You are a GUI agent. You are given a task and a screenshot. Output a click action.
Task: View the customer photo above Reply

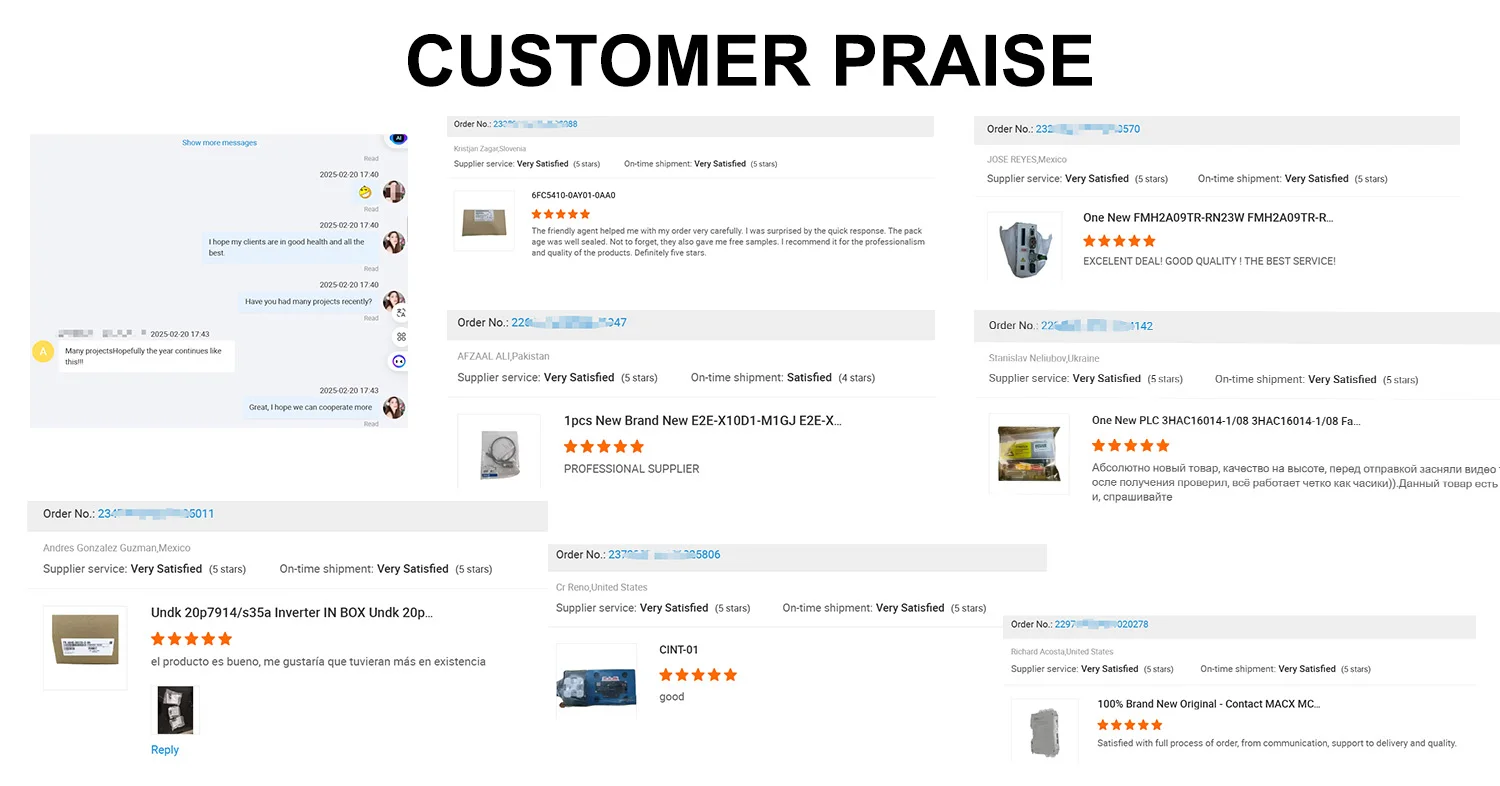point(175,709)
